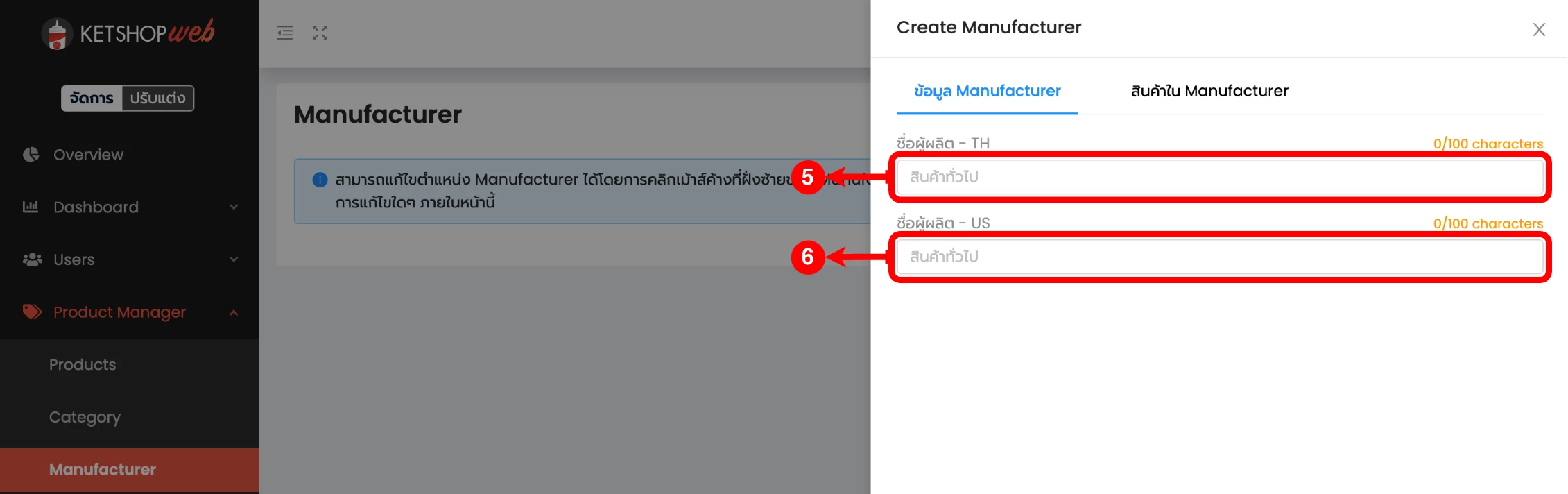Toggle fullscreen with the expand arrows icon

[x=320, y=33]
